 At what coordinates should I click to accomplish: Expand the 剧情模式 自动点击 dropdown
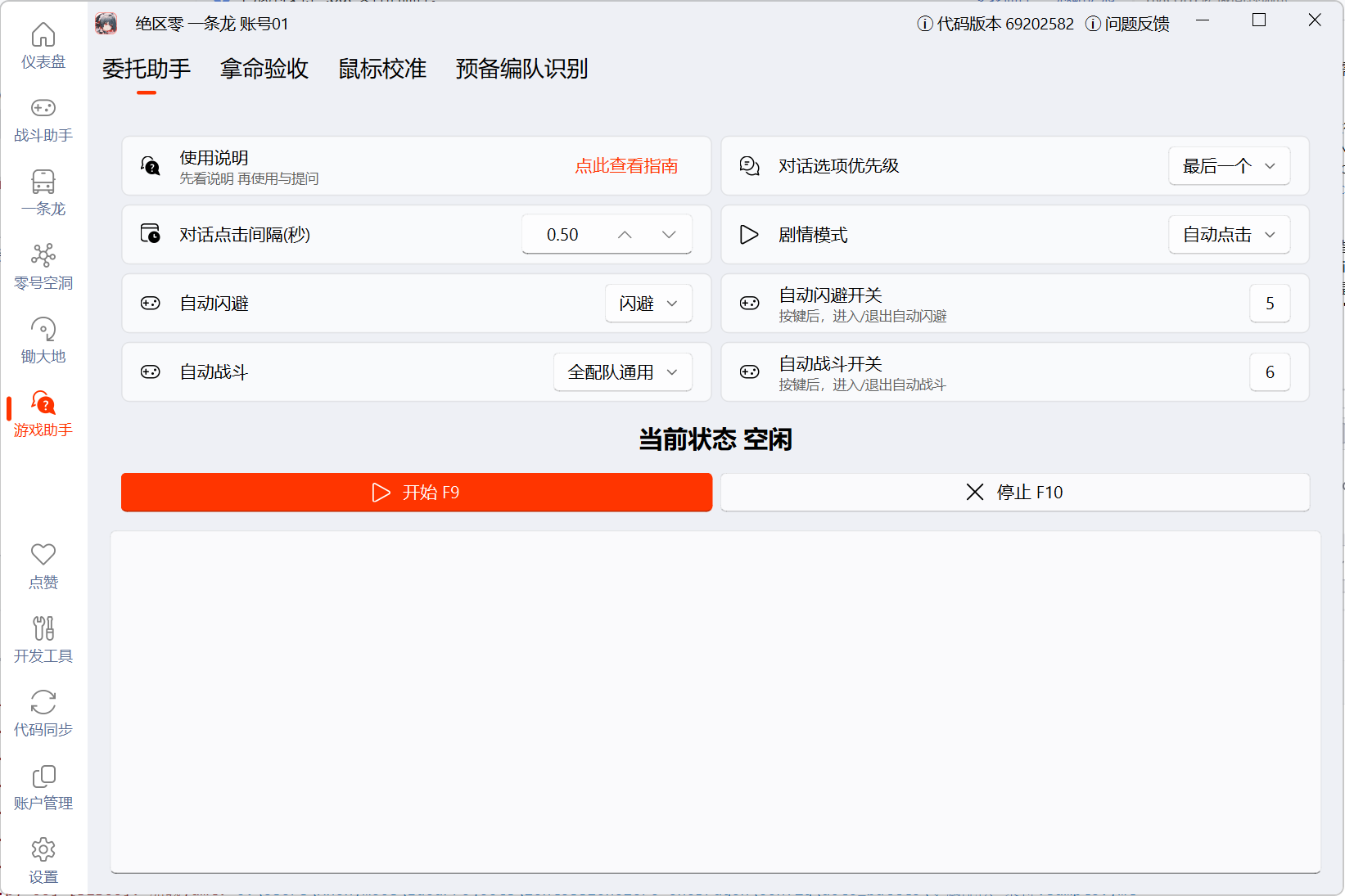point(1229,235)
